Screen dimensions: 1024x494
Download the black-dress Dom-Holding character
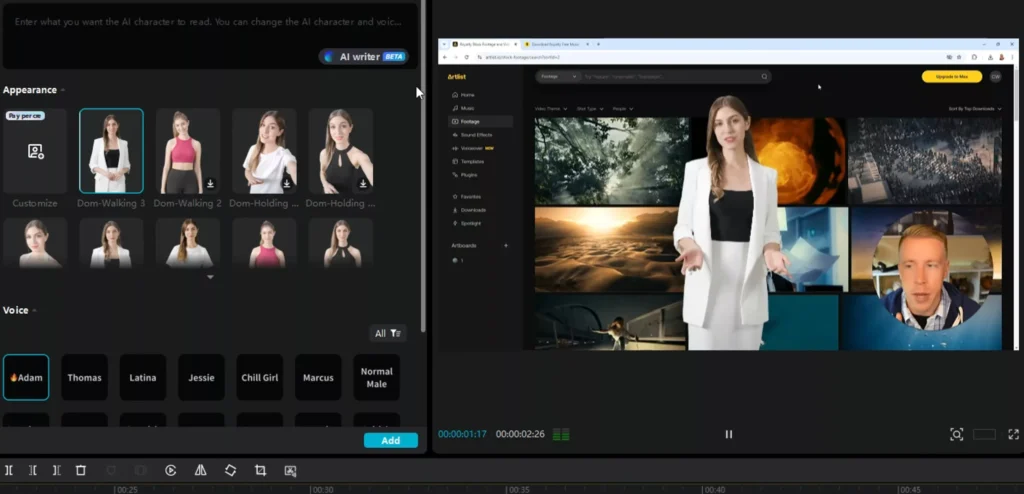tap(363, 184)
